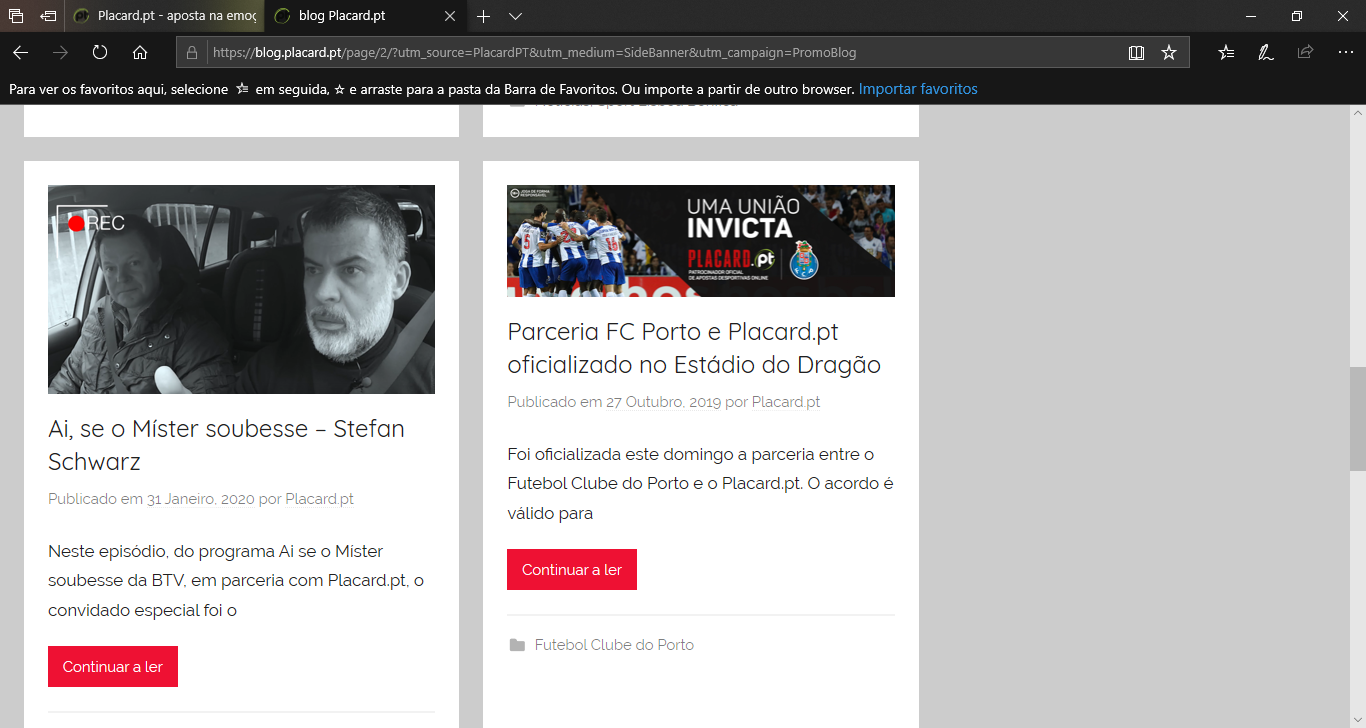Continuar a ler the Stefan Schwarz post
Viewport: 1366px width, 728px height.
pos(113,667)
